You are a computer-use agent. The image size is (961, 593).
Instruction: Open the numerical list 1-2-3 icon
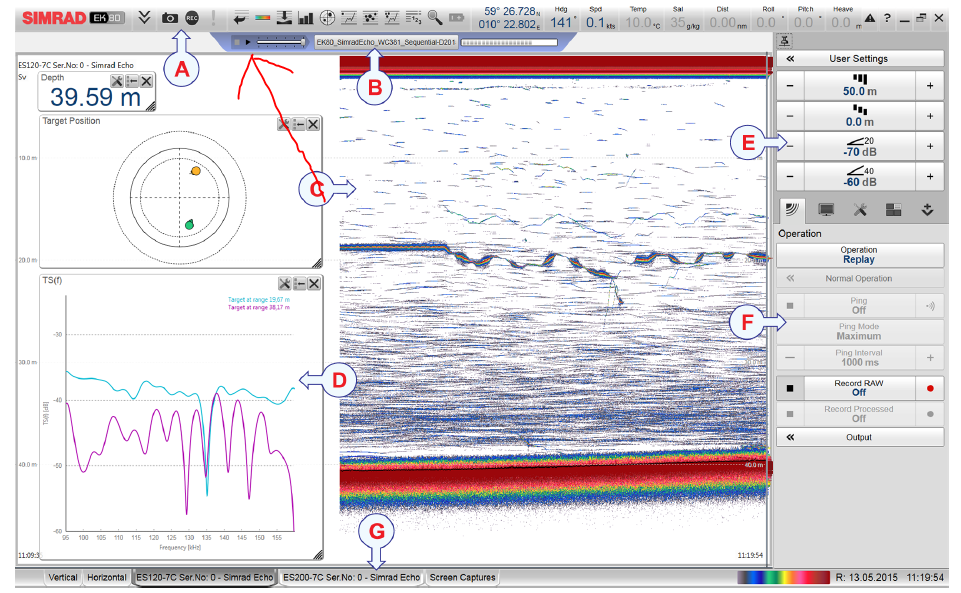point(414,18)
